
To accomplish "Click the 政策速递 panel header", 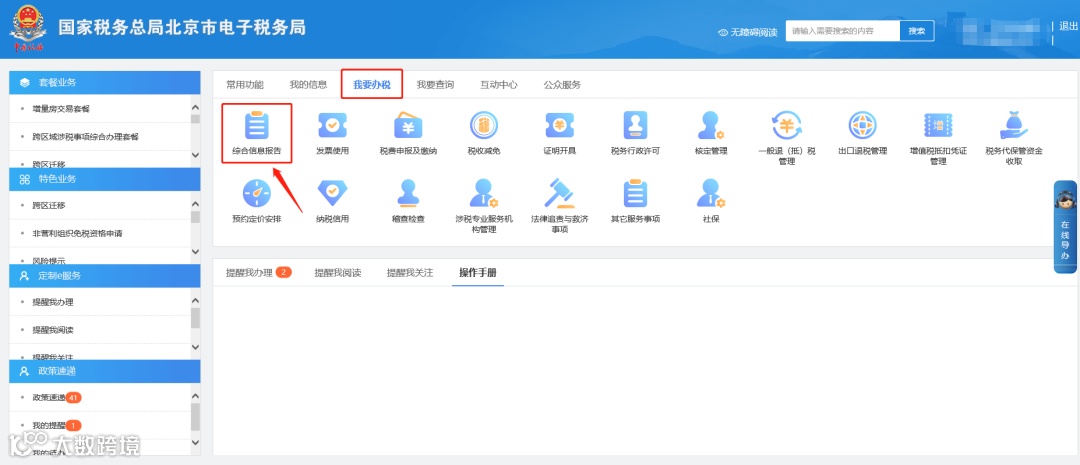I will point(105,371).
